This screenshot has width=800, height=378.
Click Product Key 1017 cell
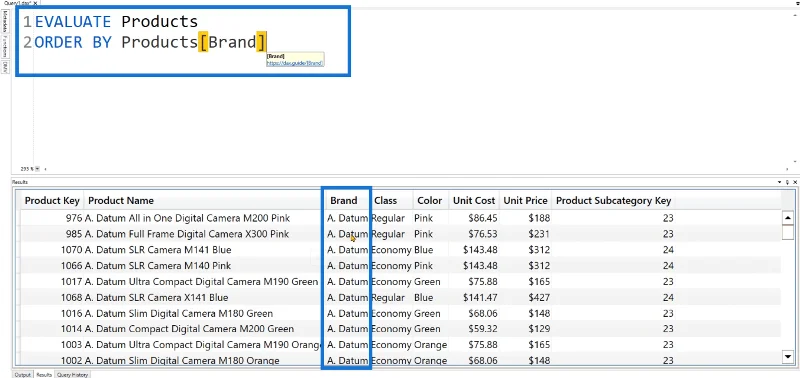pyautogui.click(x=52, y=282)
